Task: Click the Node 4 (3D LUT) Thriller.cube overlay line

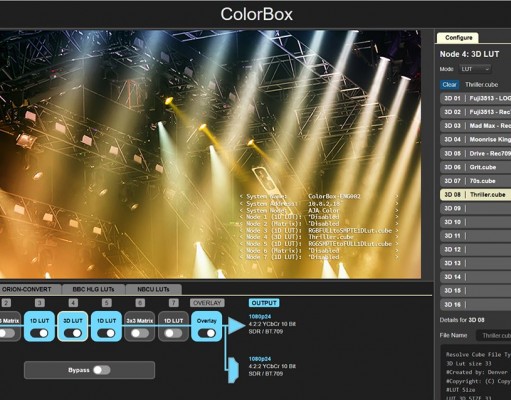Action: click(x=319, y=237)
